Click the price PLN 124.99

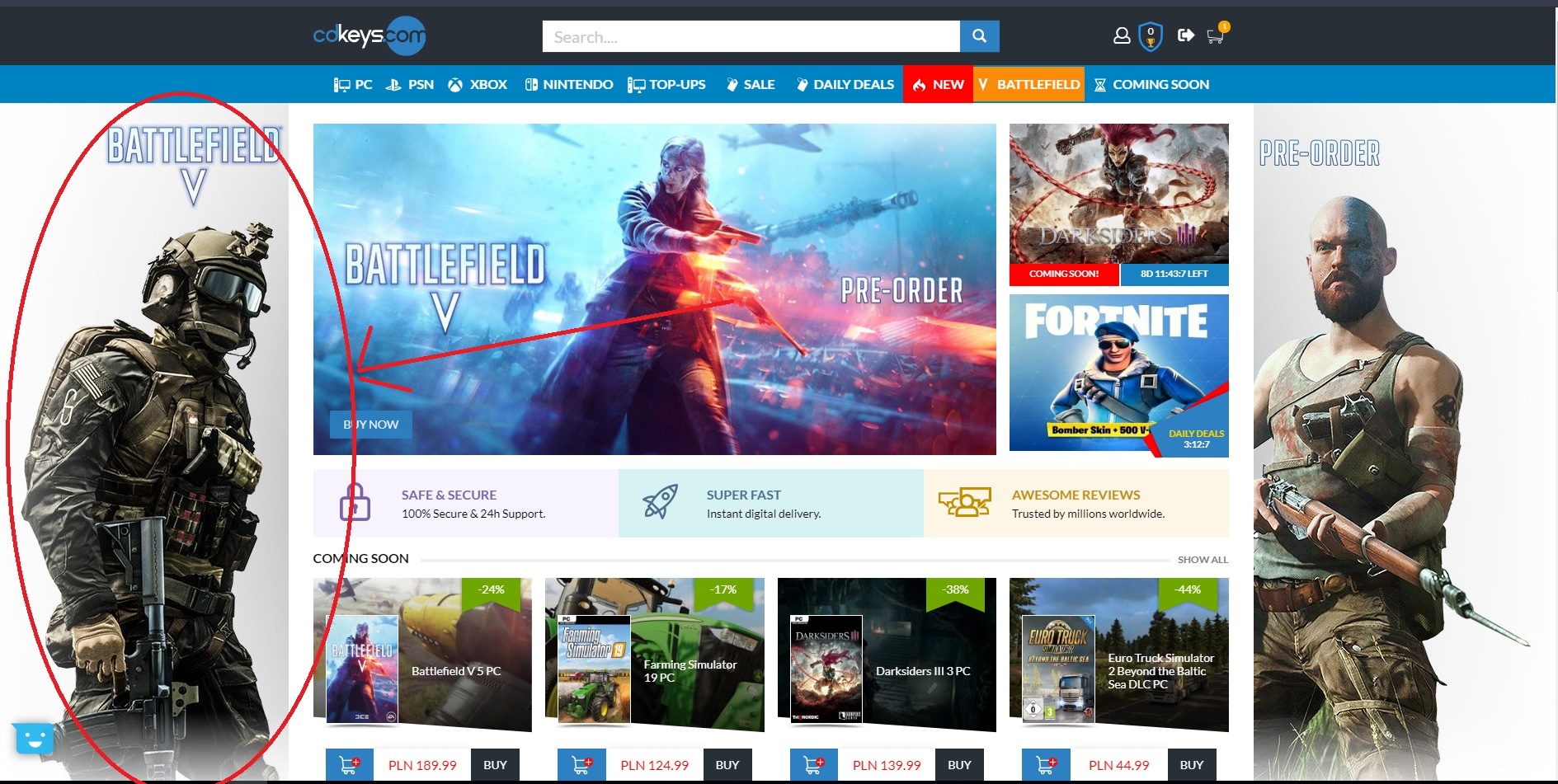655,765
